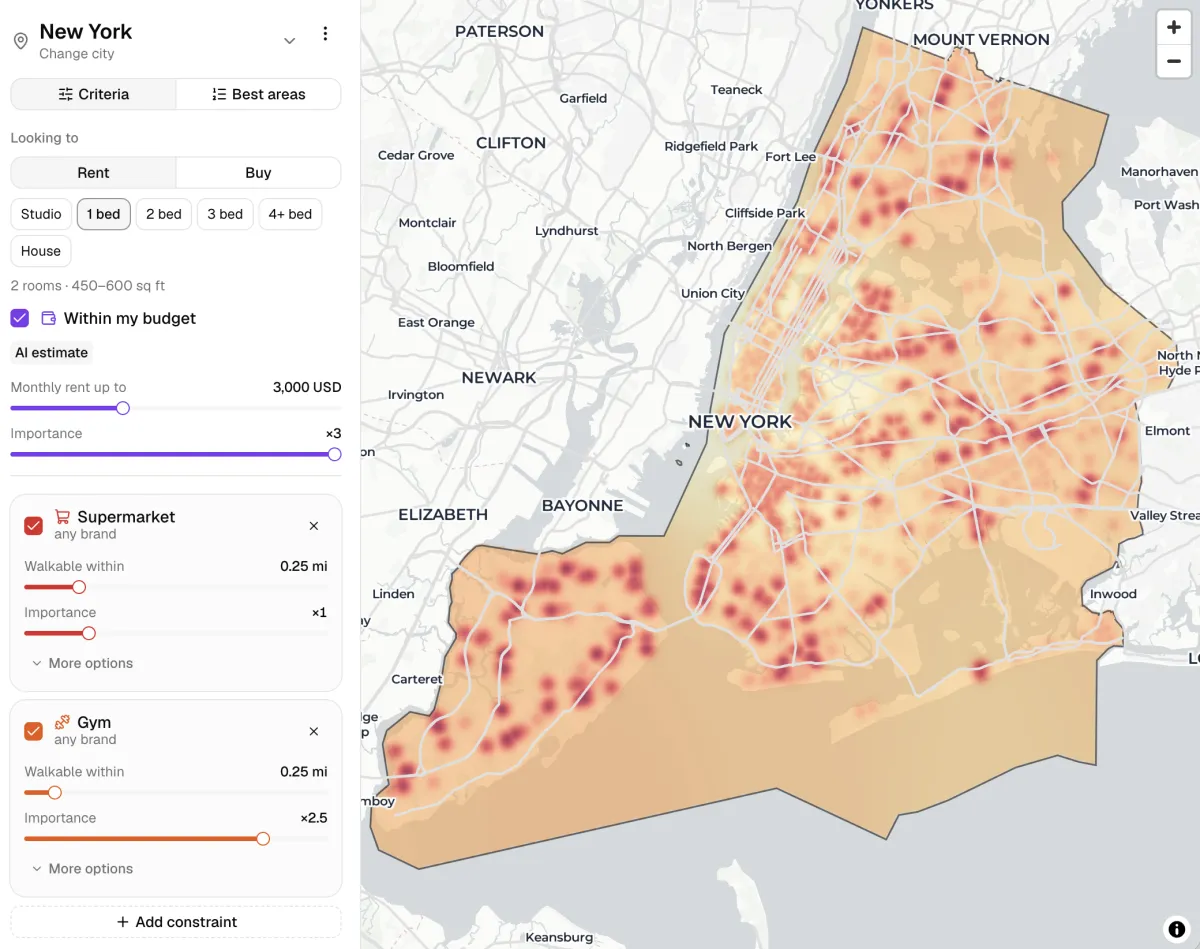This screenshot has height=949, width=1200.
Task: Click the PATERSON map label
Action: coord(499,32)
